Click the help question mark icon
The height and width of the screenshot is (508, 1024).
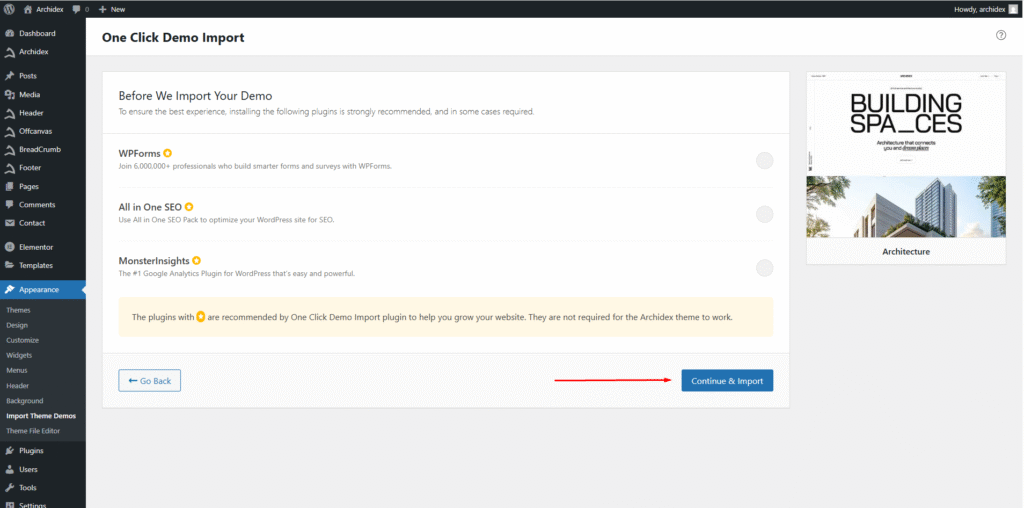1001,35
